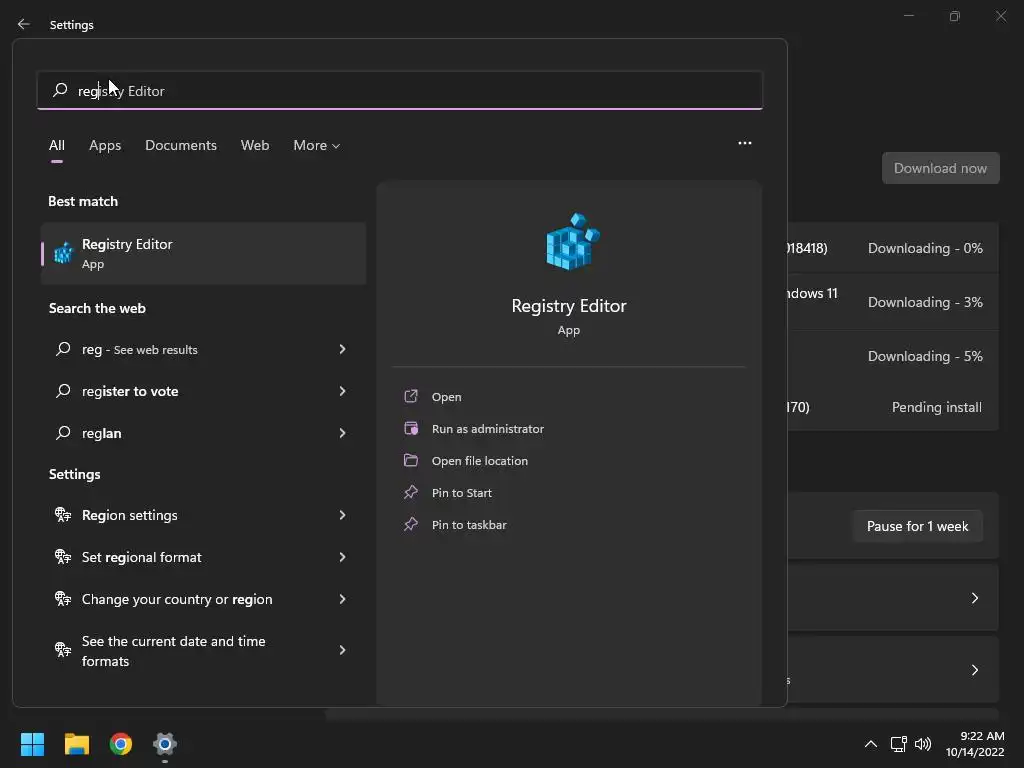The height and width of the screenshot is (768, 1024).
Task: Click the 'Pending install' status text
Action: coord(936,407)
